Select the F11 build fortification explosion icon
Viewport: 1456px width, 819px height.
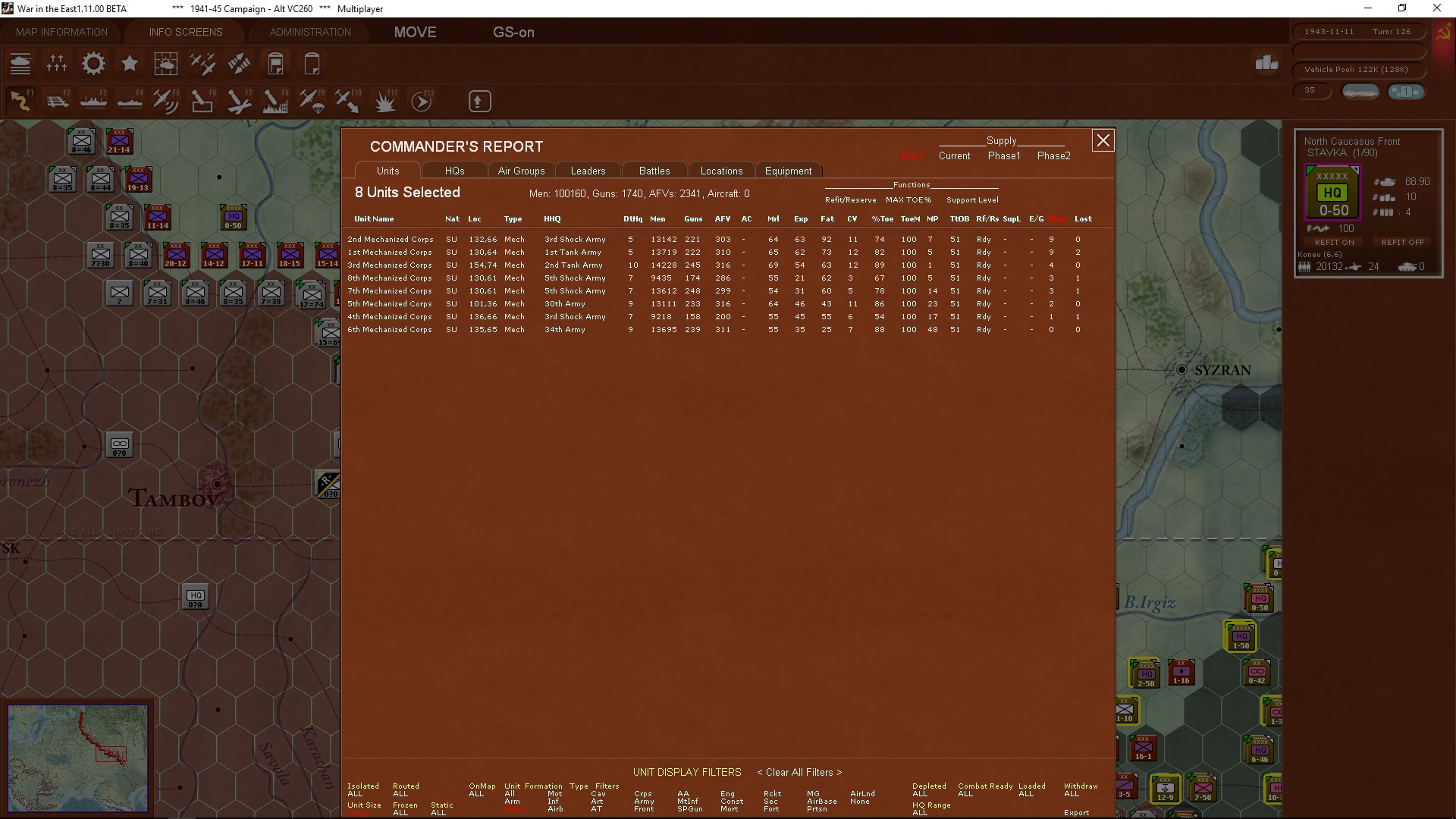click(x=384, y=101)
